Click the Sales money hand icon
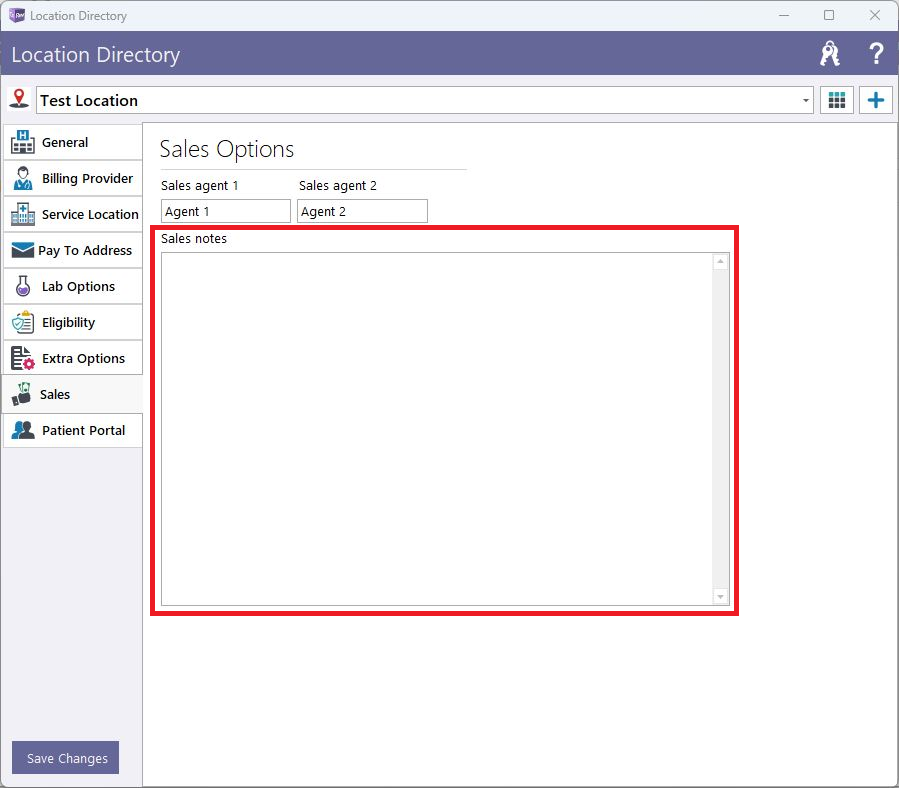The width and height of the screenshot is (899, 788). coord(21,394)
